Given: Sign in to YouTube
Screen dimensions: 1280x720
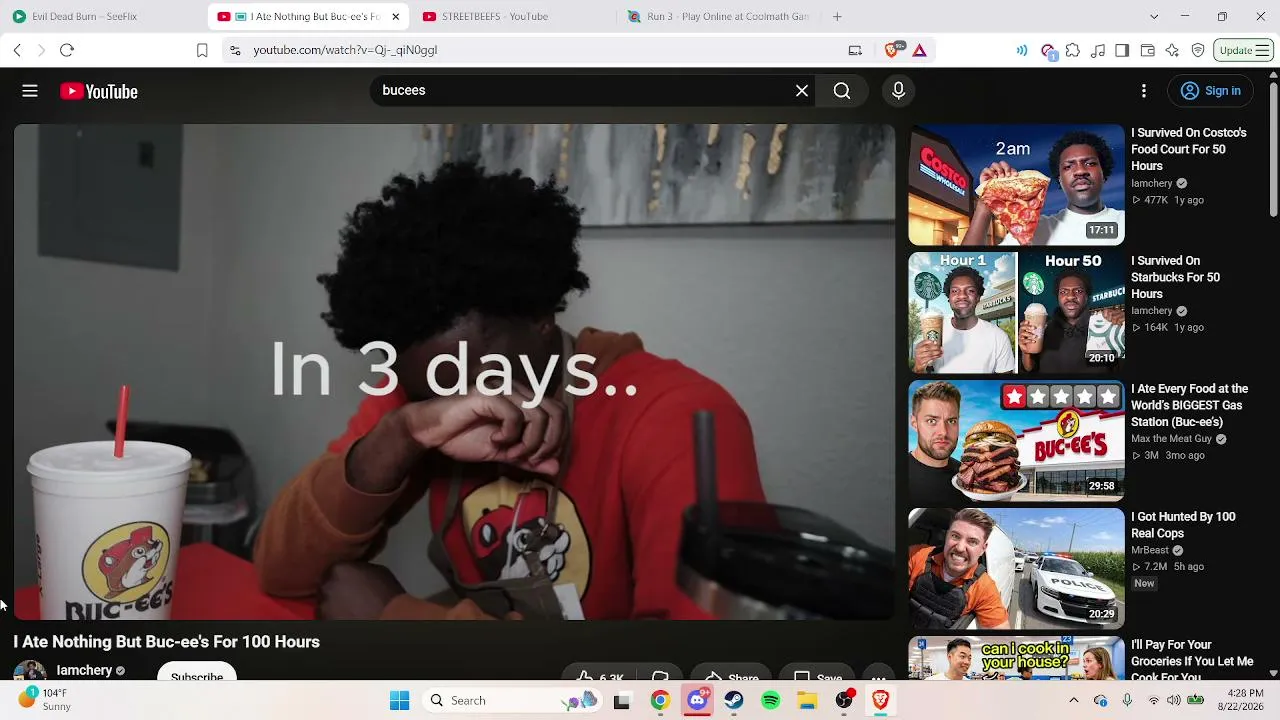Looking at the screenshot, I should 1211,91.
